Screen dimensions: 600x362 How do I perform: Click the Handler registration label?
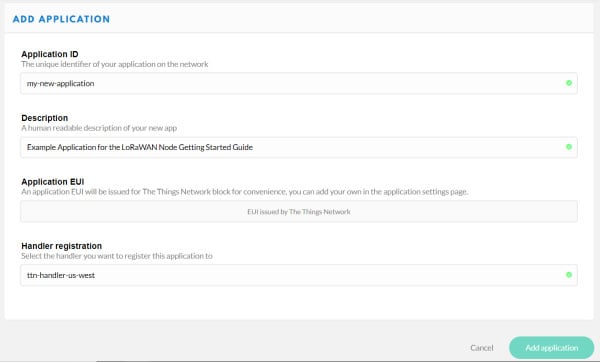[62, 246]
